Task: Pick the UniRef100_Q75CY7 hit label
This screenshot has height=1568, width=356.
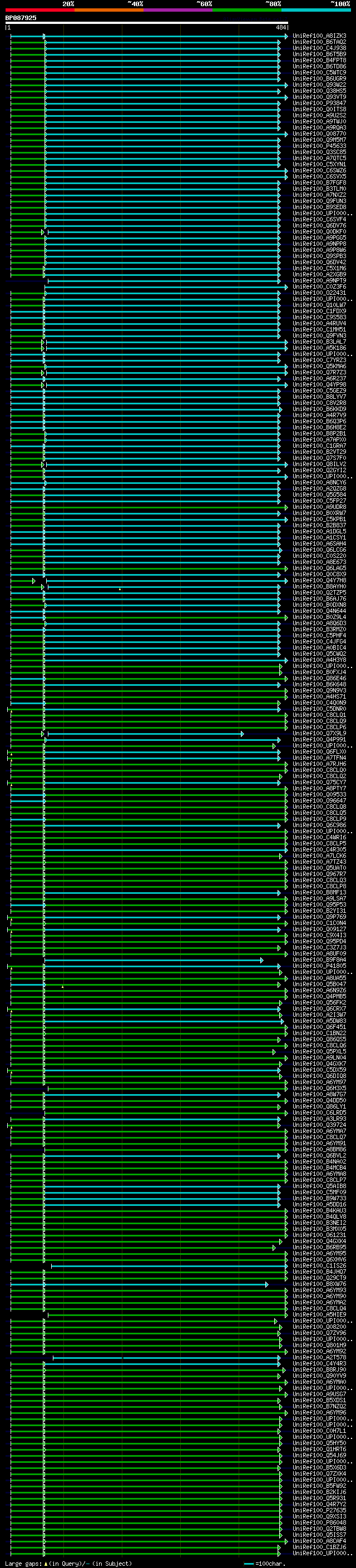Action: click(x=319, y=782)
